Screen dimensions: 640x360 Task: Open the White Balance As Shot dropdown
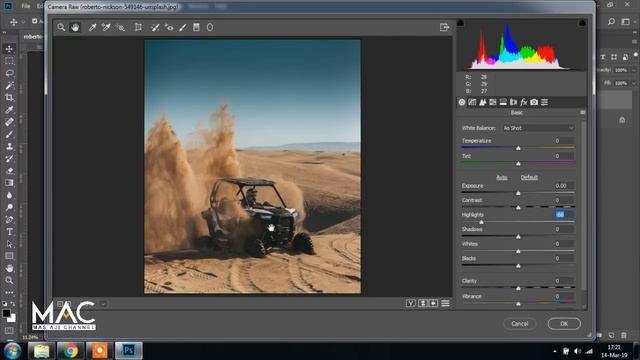(538, 128)
